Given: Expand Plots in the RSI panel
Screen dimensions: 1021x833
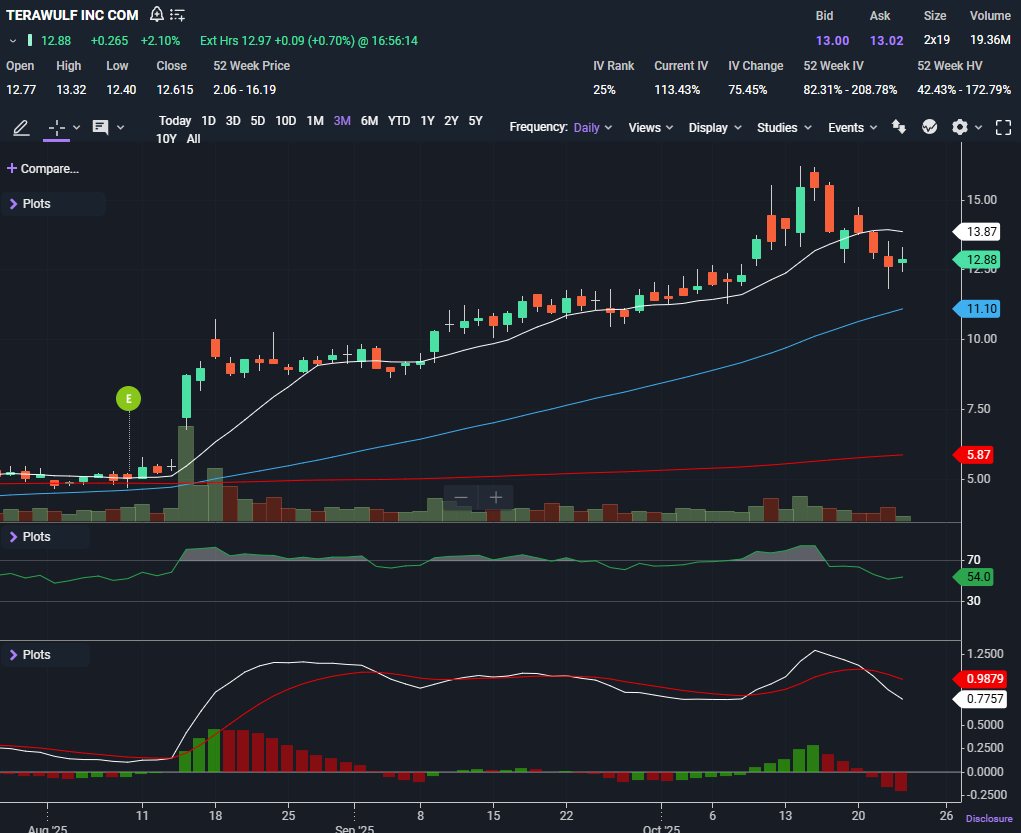Looking at the screenshot, I should (30, 537).
